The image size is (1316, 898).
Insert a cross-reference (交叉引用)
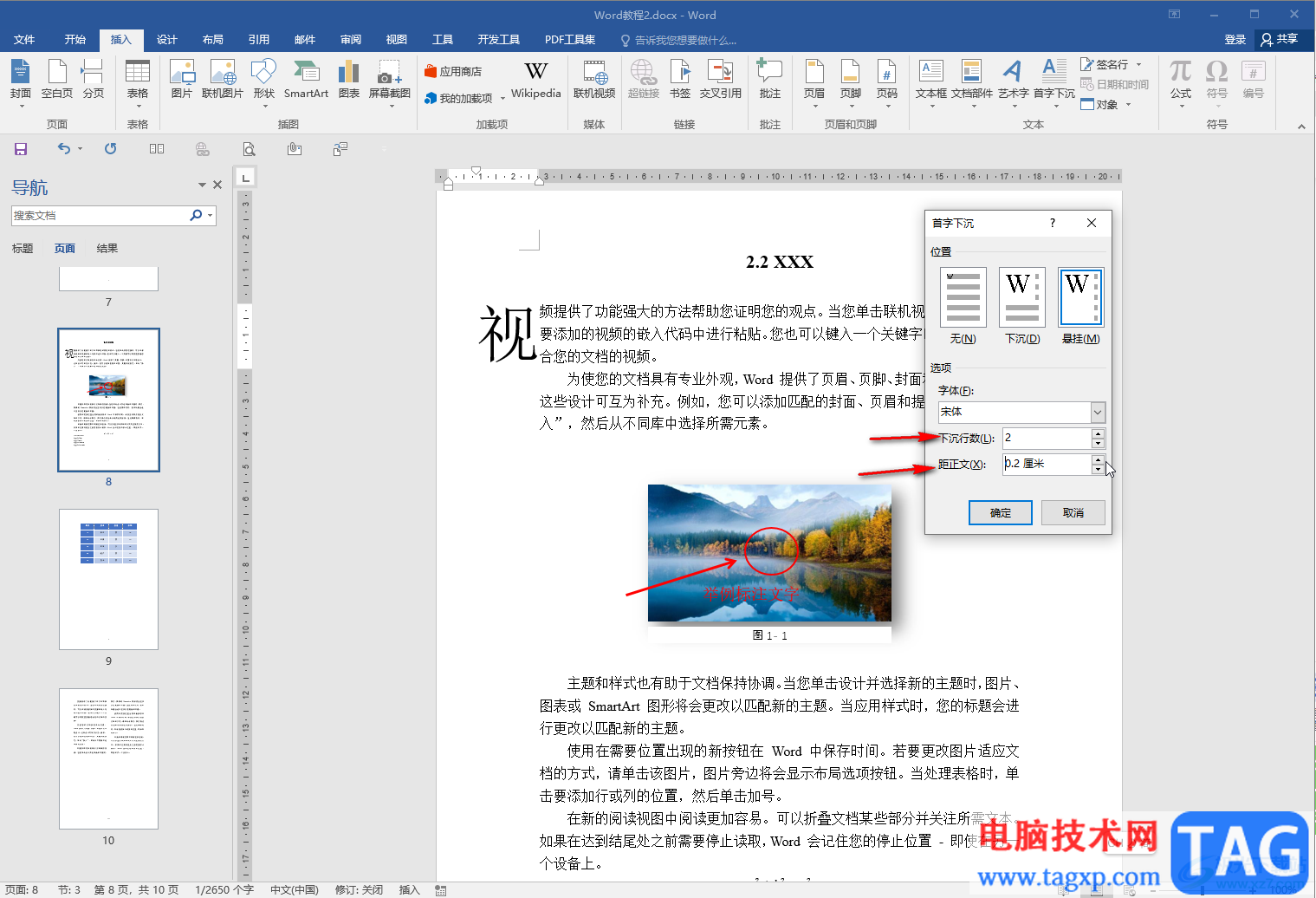pos(721,80)
